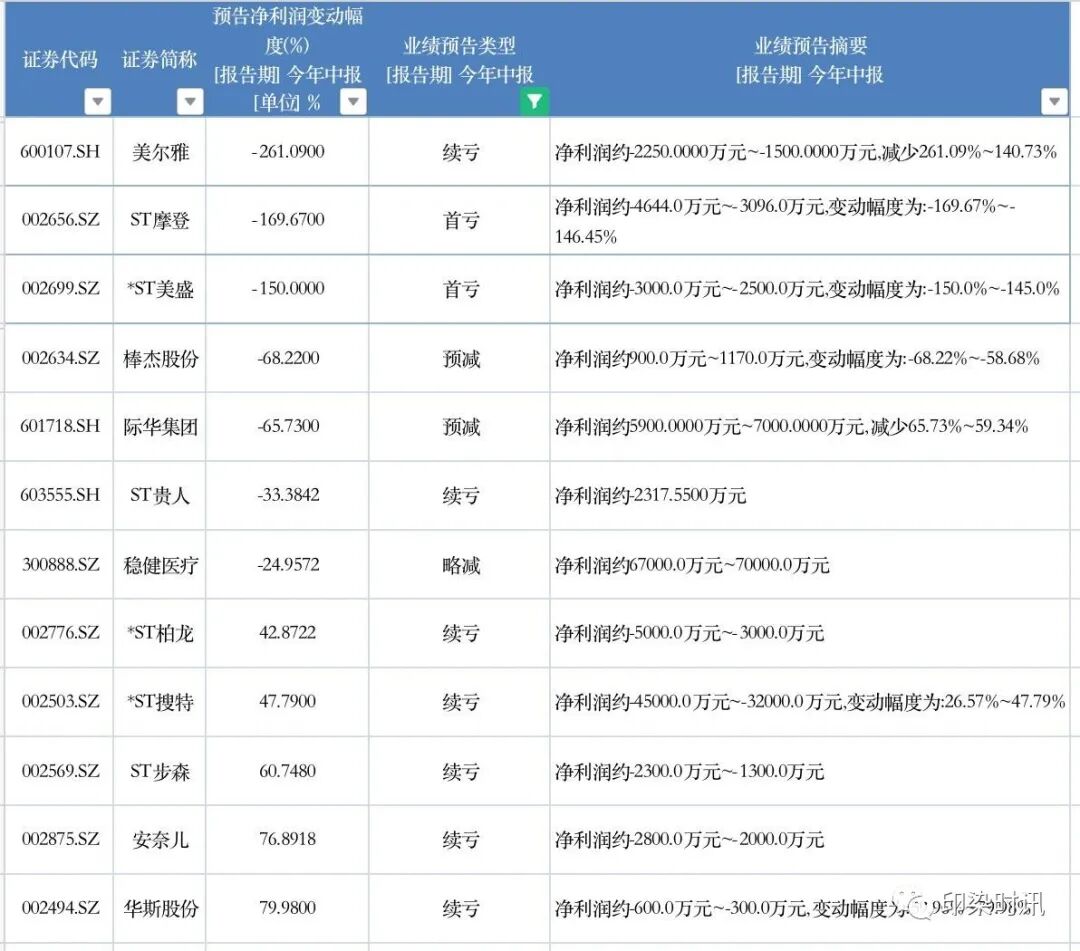Select value 42.8722

click(x=287, y=633)
